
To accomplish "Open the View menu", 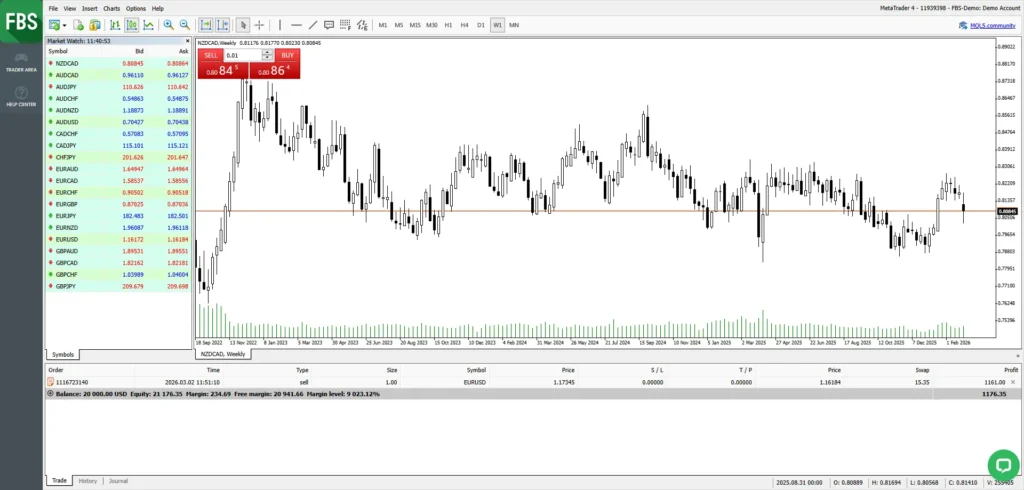I will click(x=70, y=8).
